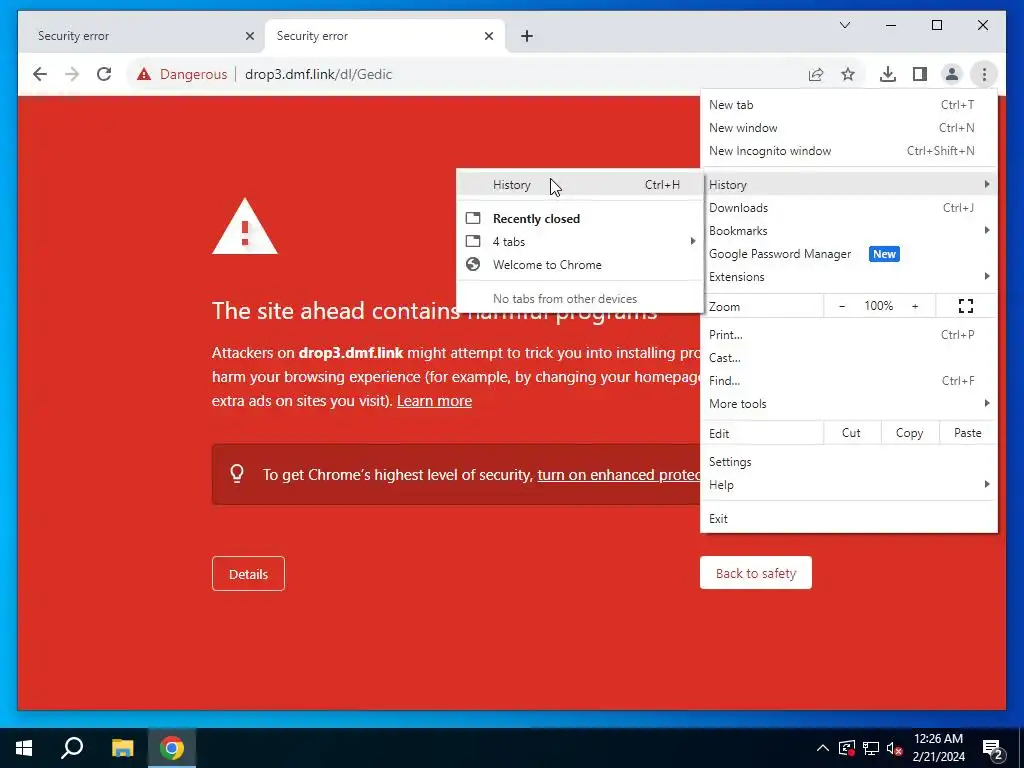Open a New Incognito window
This screenshot has height=768, width=1024.
click(848, 150)
